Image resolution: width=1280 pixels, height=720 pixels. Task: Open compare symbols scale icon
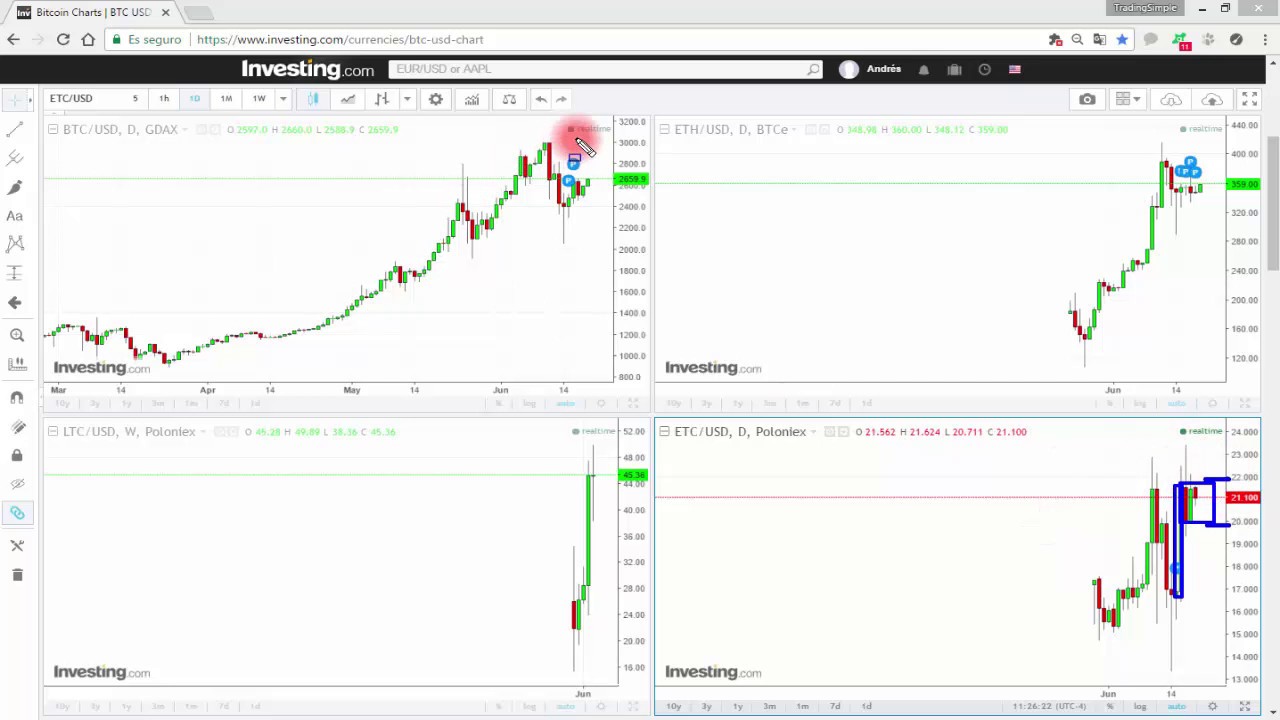[509, 99]
